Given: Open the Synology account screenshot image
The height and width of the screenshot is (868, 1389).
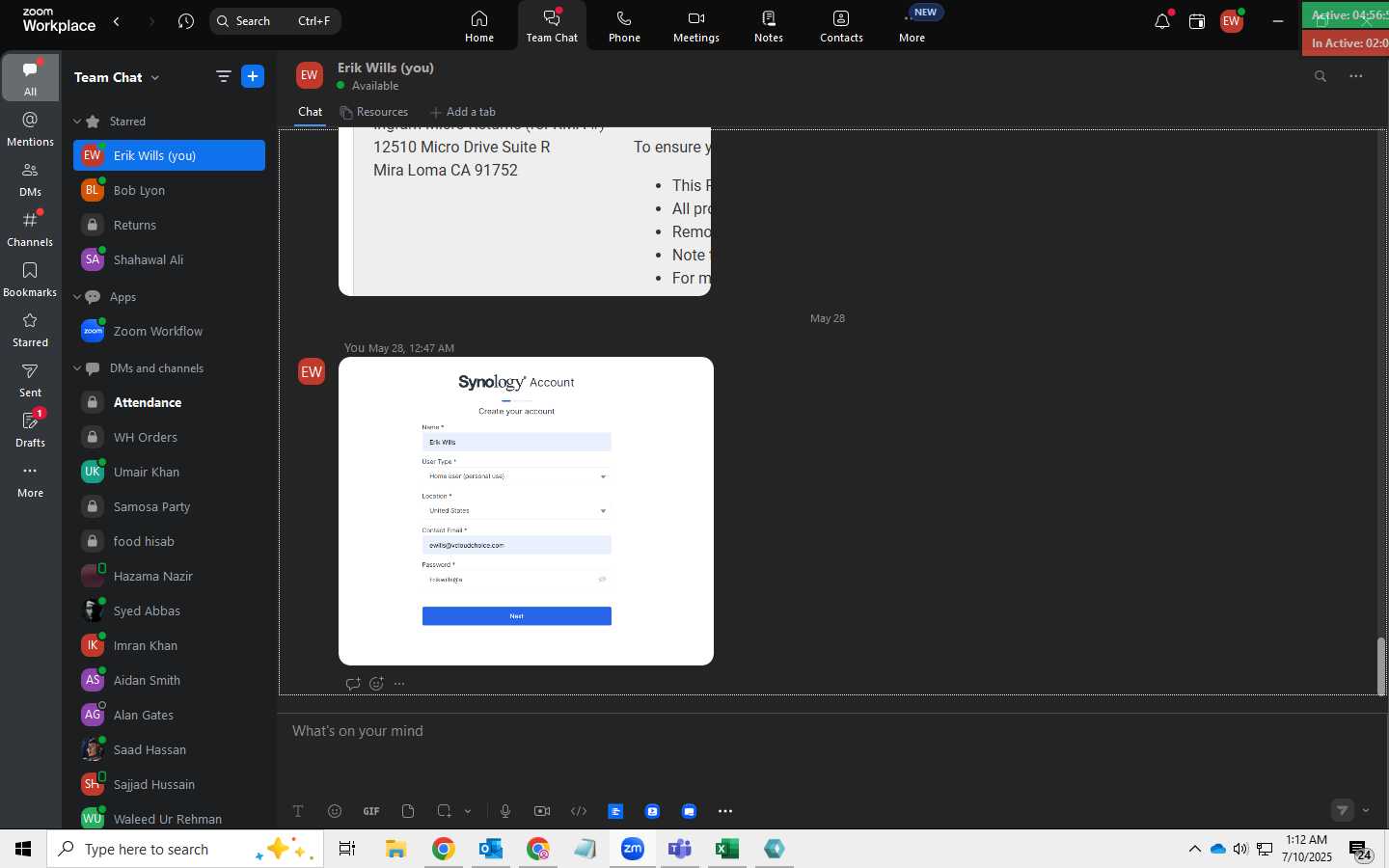Looking at the screenshot, I should click(526, 511).
